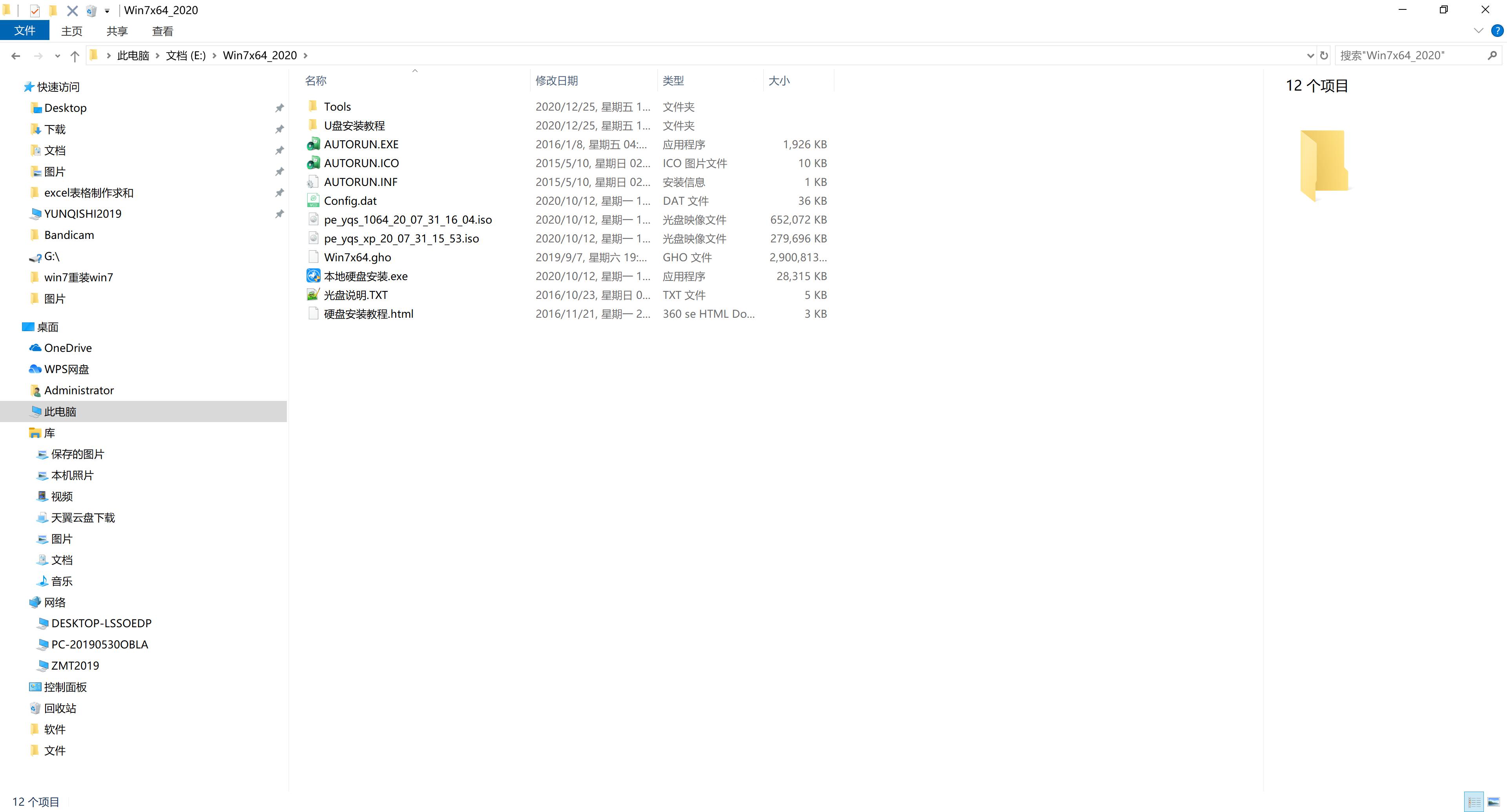The height and width of the screenshot is (812, 1507).
Task: Open Win7x64.gho GHO file
Action: coord(357,257)
